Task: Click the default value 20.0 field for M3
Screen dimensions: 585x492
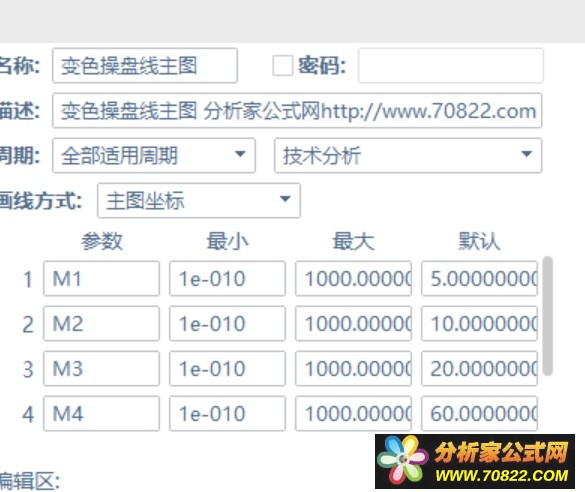Action: click(479, 369)
